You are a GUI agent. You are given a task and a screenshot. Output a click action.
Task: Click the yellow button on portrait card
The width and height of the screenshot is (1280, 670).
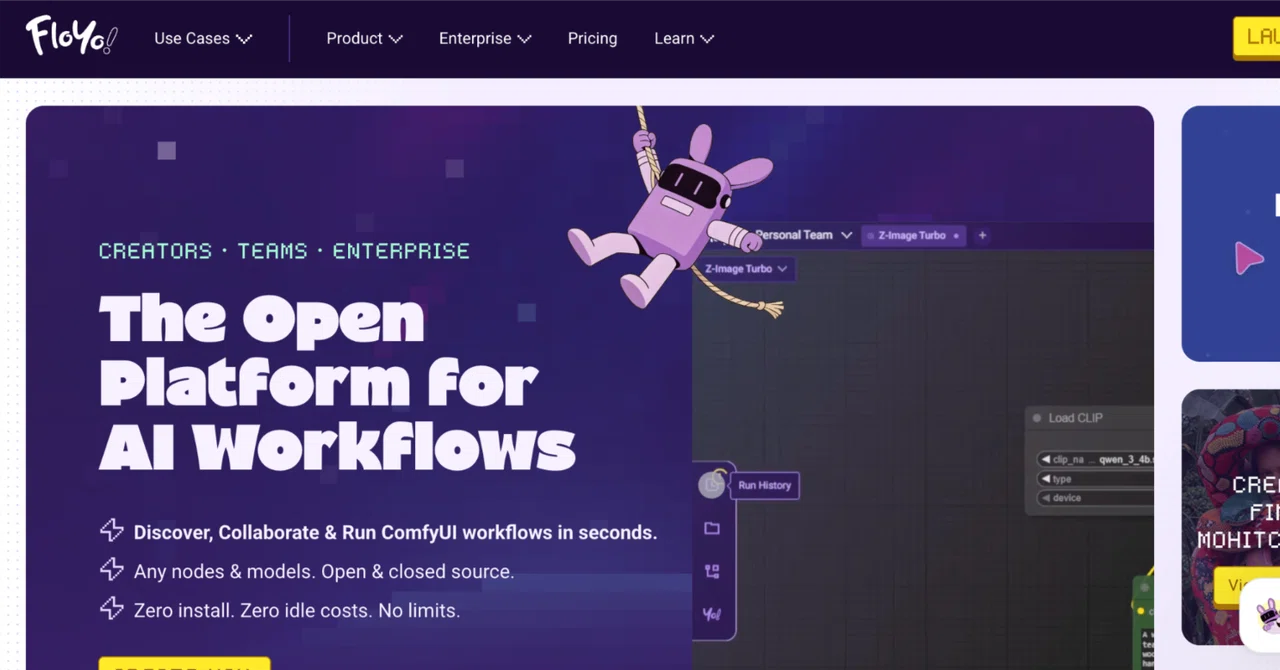point(1245,587)
